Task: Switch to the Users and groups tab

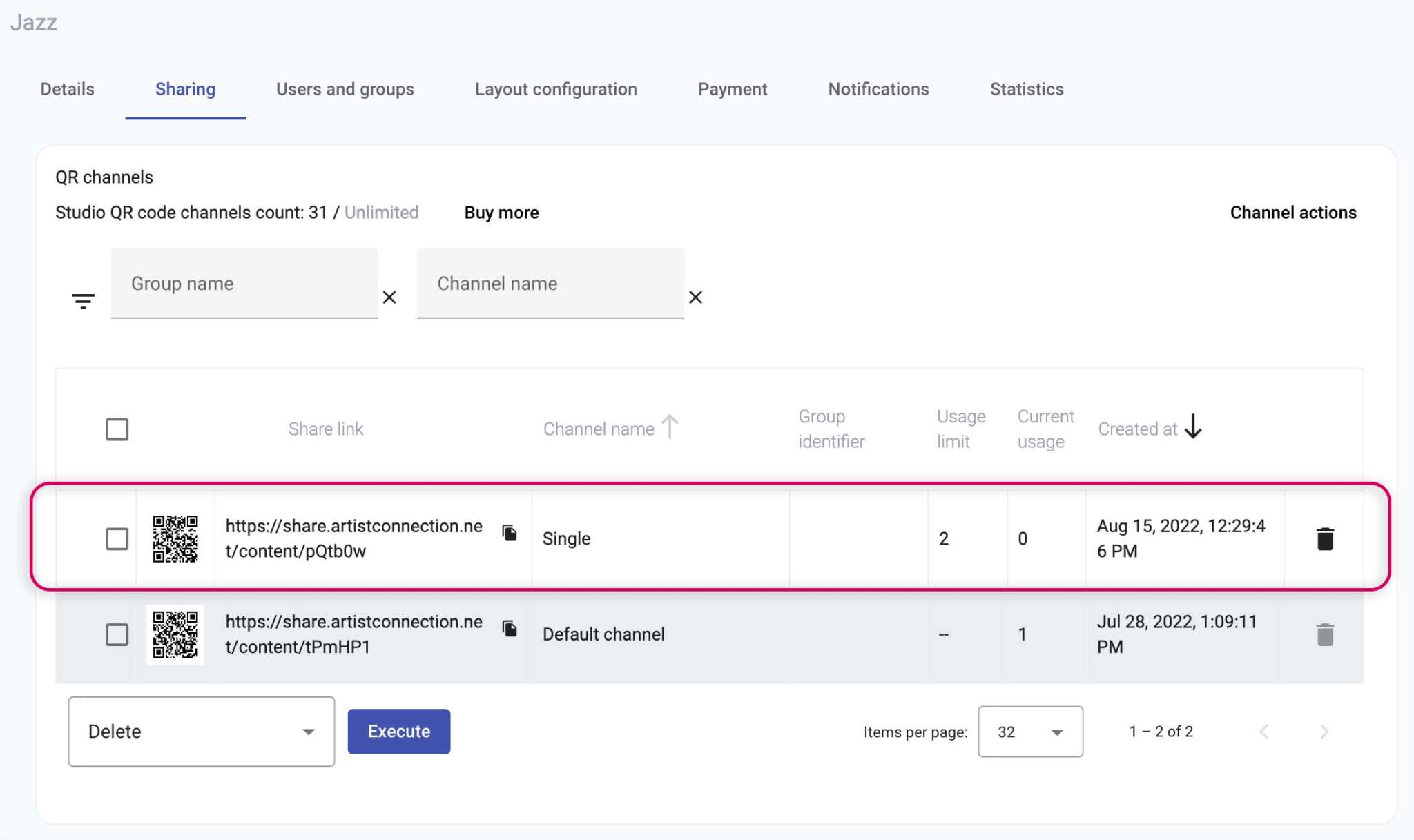Action: pos(345,89)
